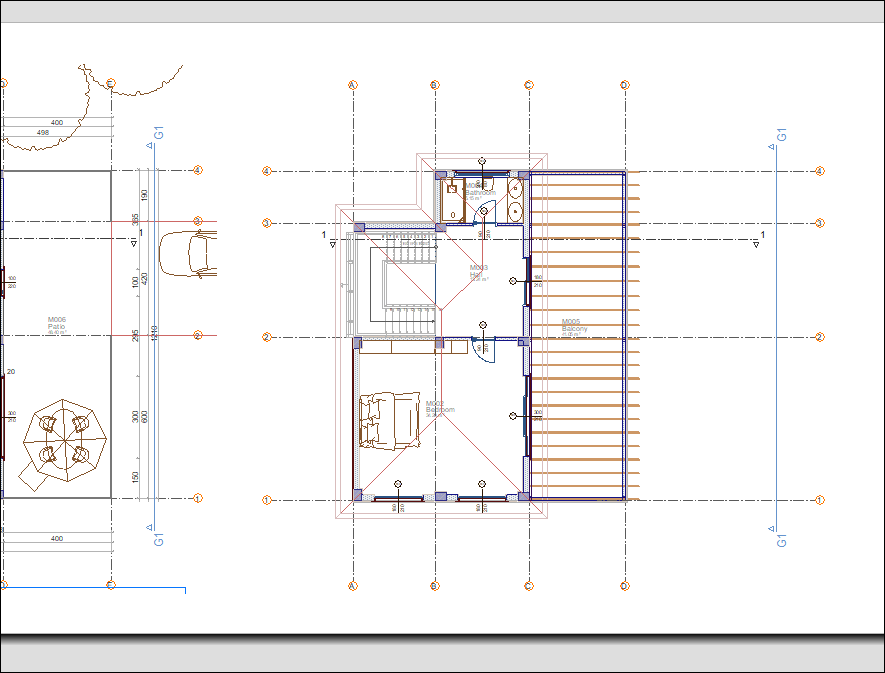Click the 295 dimension text

(135, 336)
